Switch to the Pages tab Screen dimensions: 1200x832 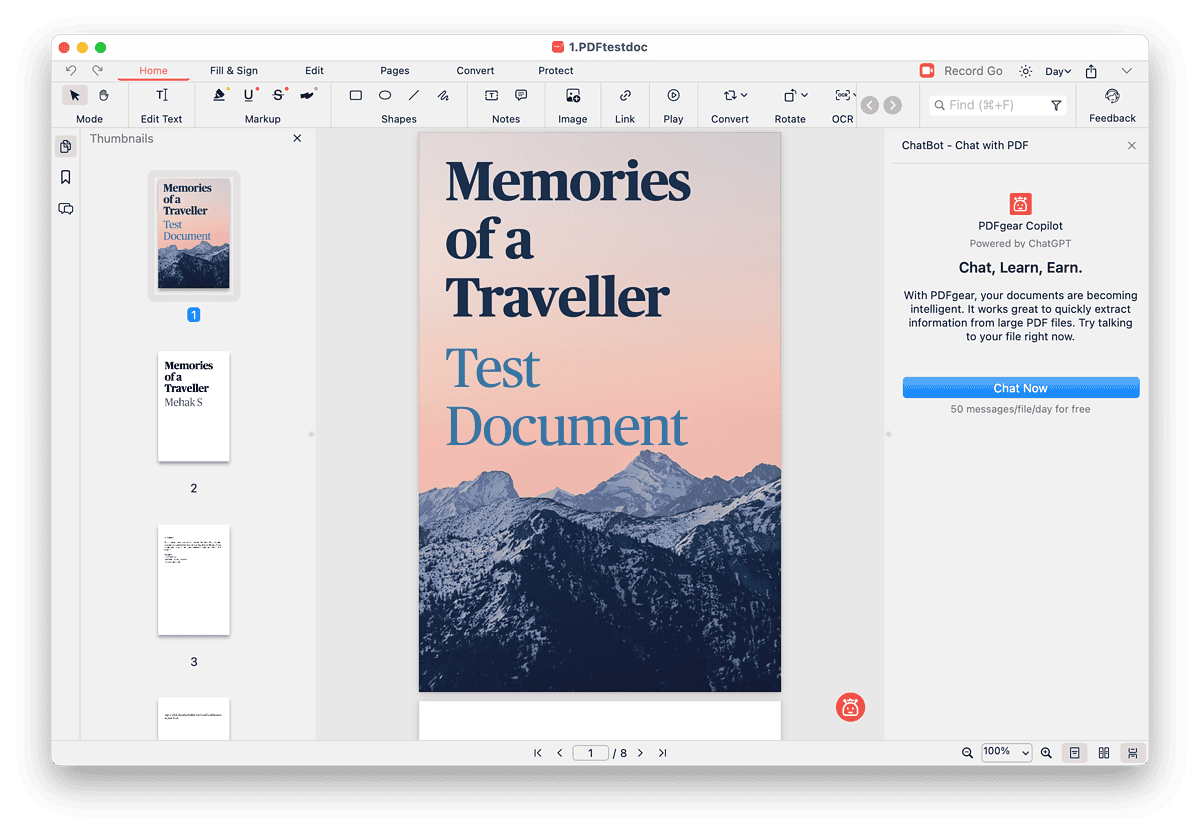pos(394,70)
